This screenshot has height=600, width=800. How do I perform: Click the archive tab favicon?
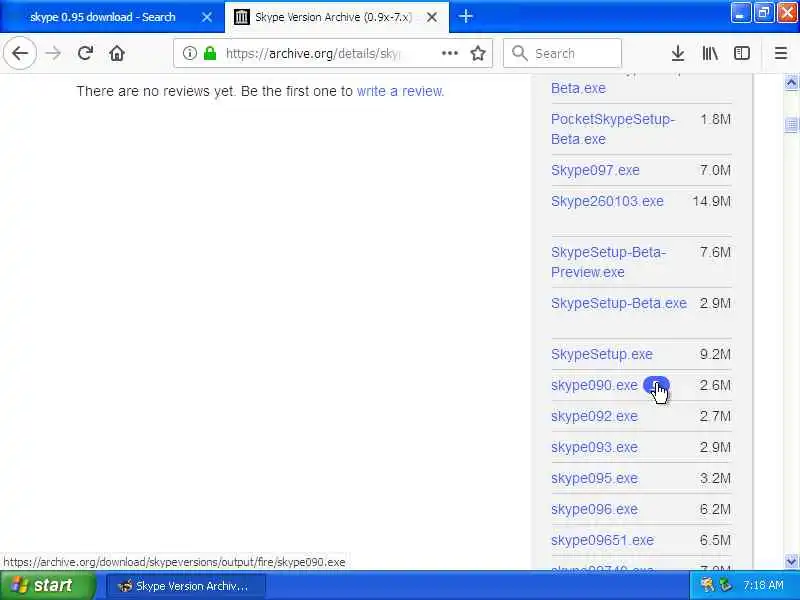pyautogui.click(x=241, y=17)
